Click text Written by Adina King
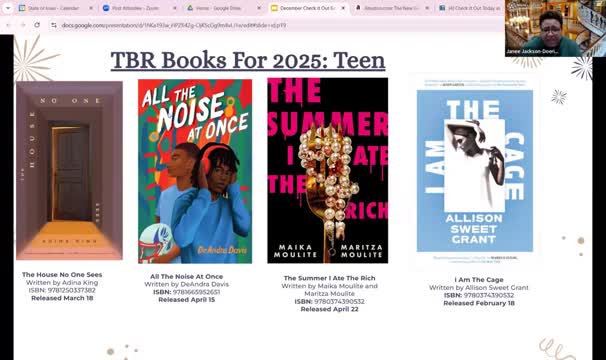The image size is (606, 360). pos(62,283)
